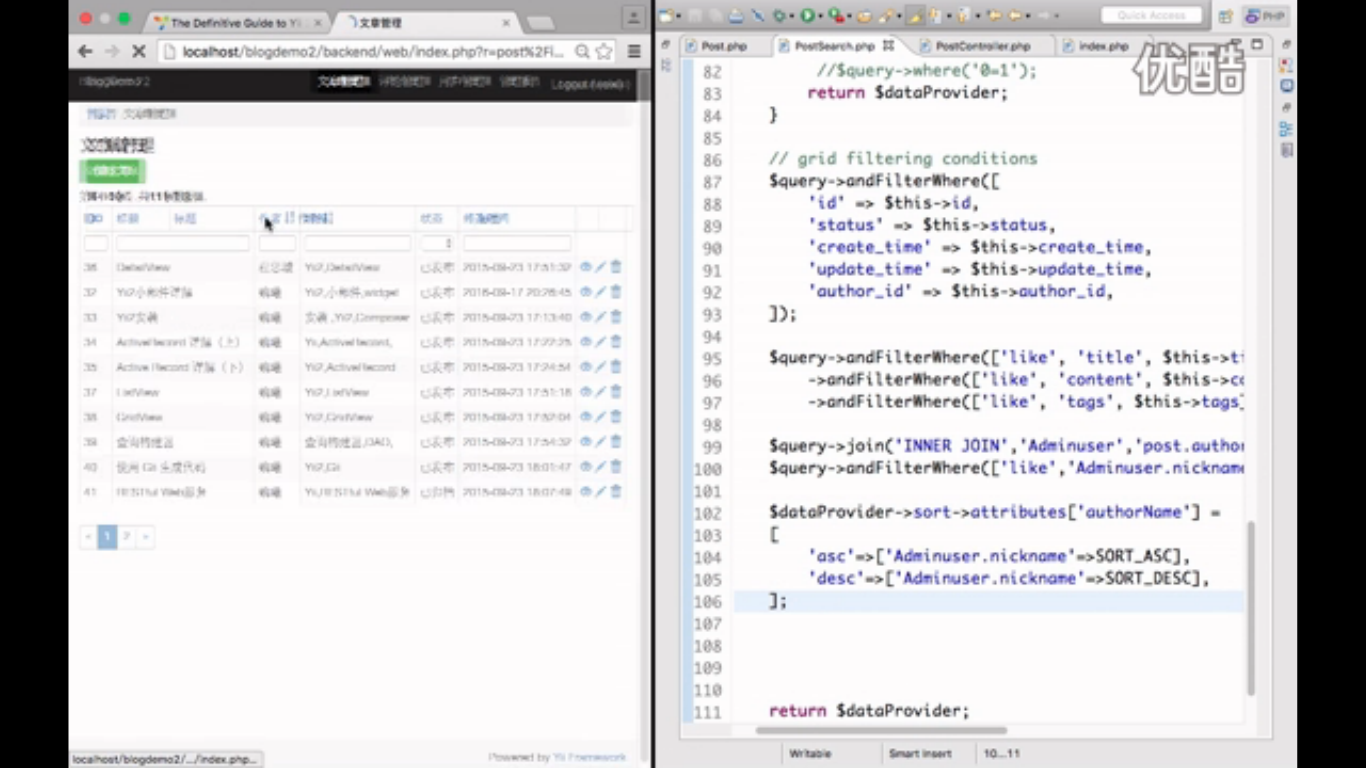Screen dimensions: 1366x768
Task: Click the green Run button in Eclipse toolbar
Action: click(x=807, y=16)
